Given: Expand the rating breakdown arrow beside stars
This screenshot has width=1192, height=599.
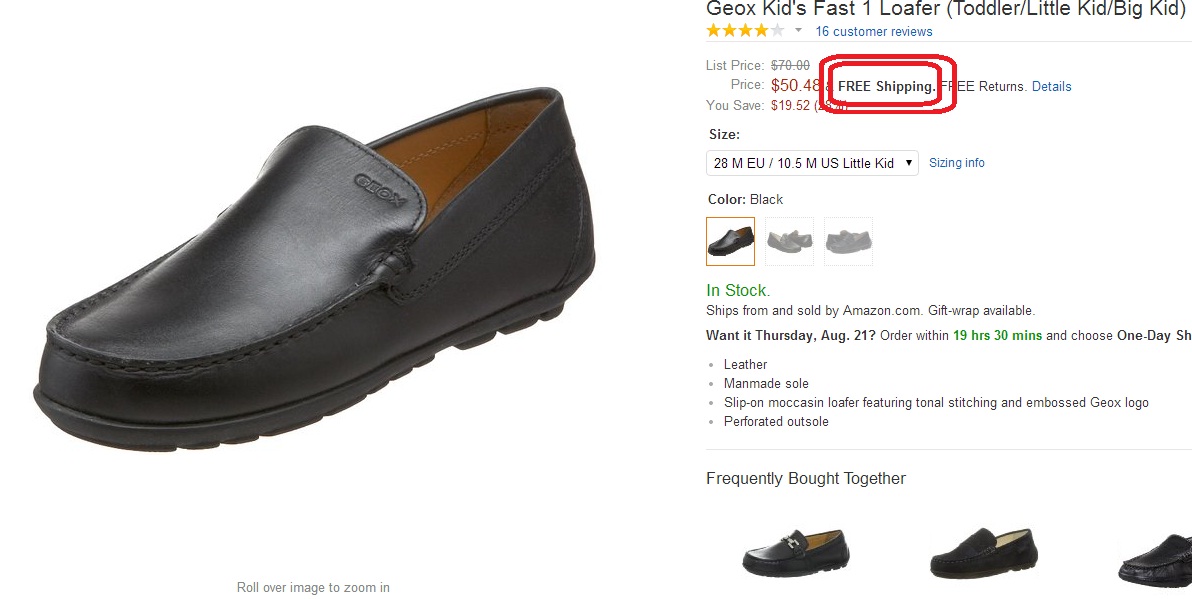Looking at the screenshot, I should [x=799, y=31].
